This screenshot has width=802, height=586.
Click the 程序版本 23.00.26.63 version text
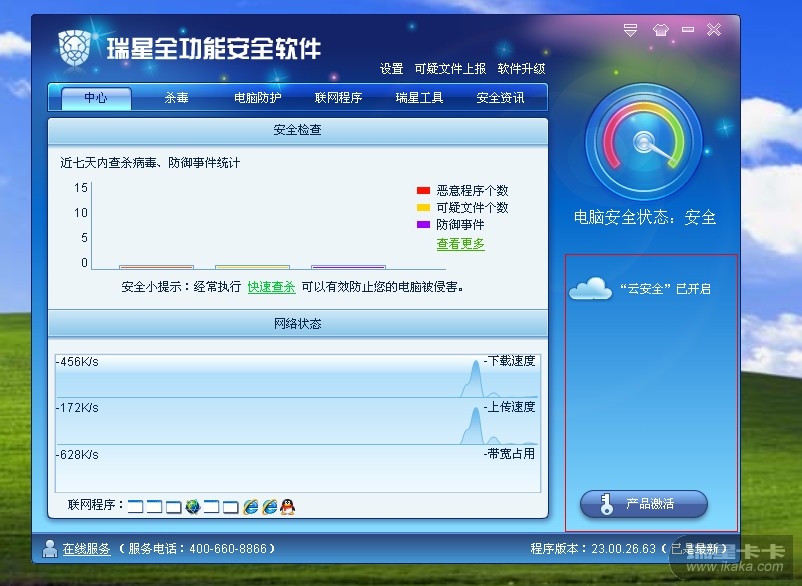[x=593, y=549]
